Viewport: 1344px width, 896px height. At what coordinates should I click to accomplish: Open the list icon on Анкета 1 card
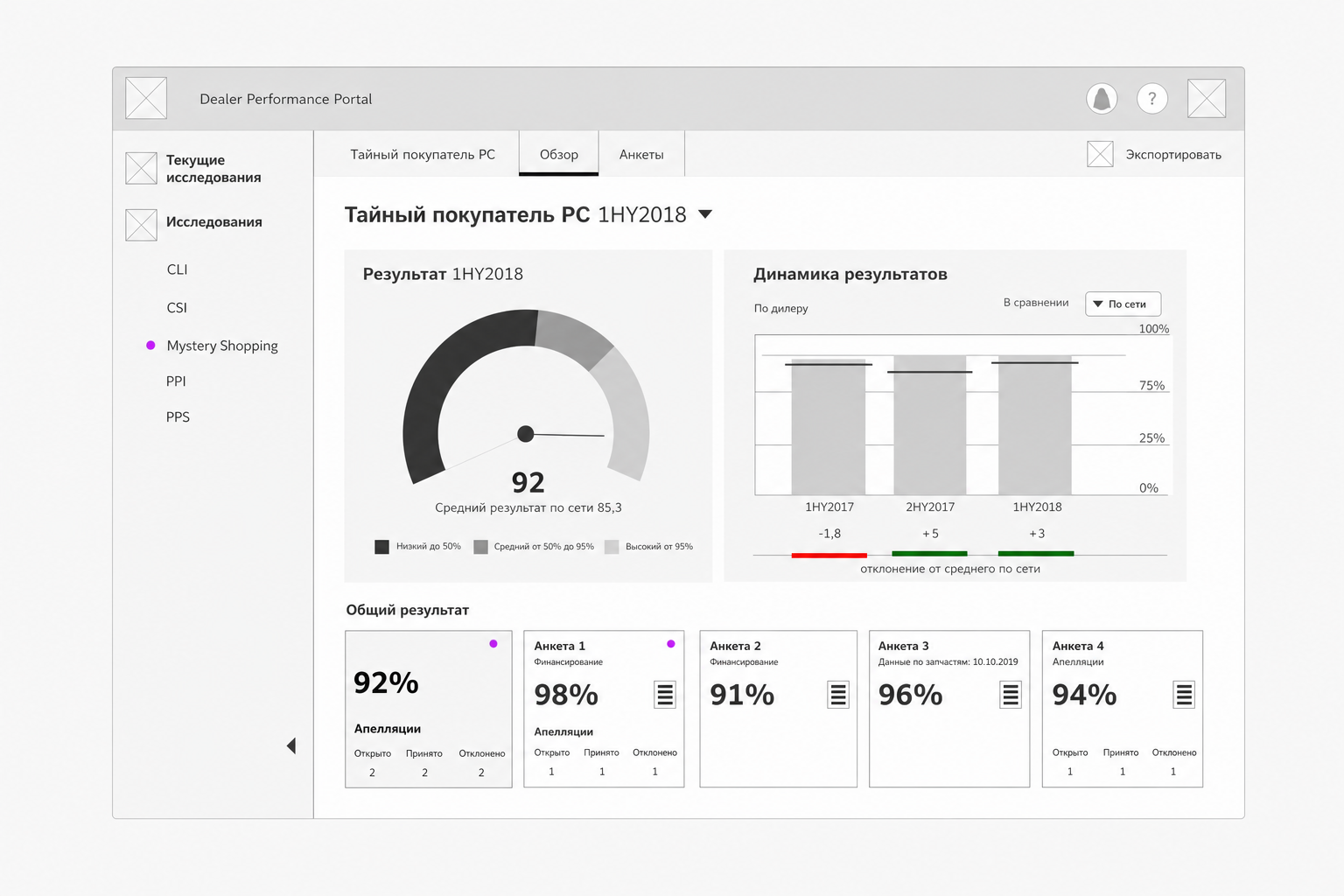pos(665,695)
